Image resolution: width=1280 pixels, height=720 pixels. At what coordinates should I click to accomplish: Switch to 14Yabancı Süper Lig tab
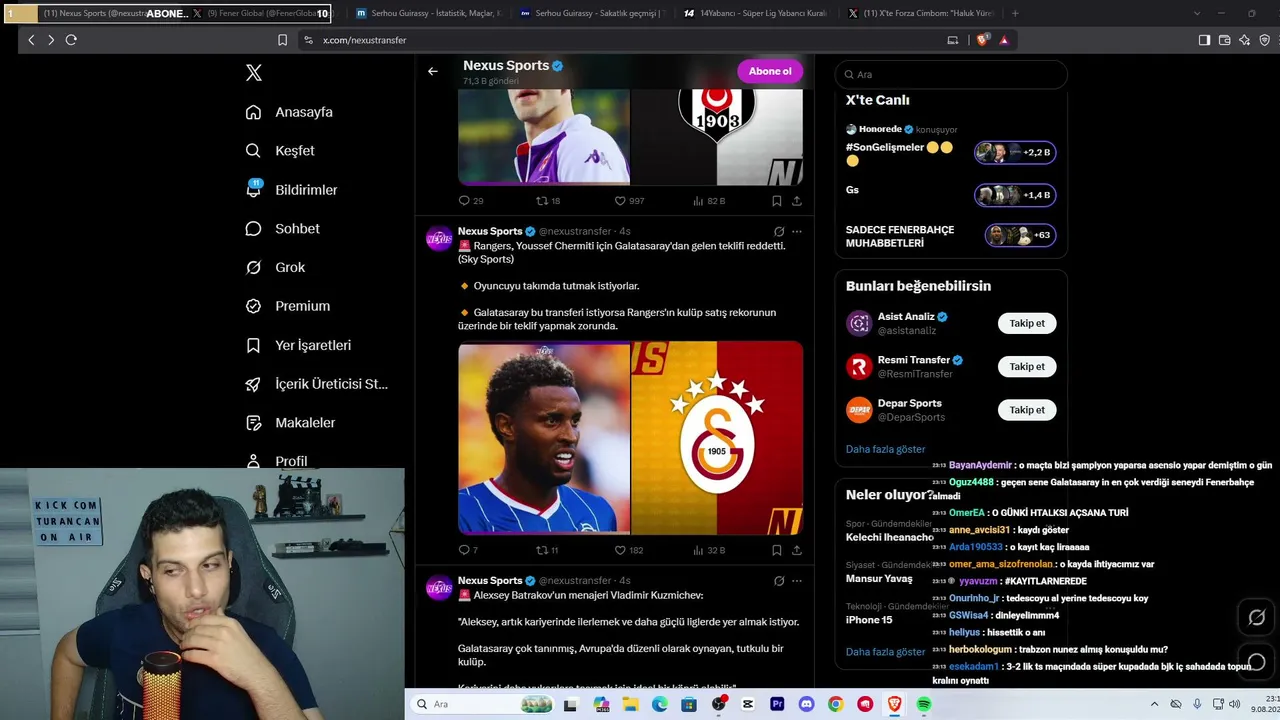pyautogui.click(x=755, y=13)
